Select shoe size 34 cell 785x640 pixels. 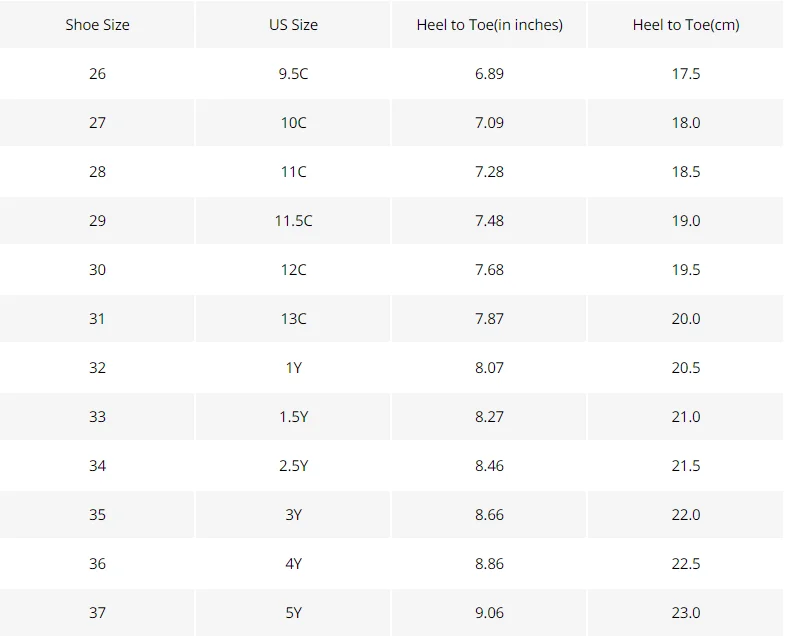click(97, 466)
